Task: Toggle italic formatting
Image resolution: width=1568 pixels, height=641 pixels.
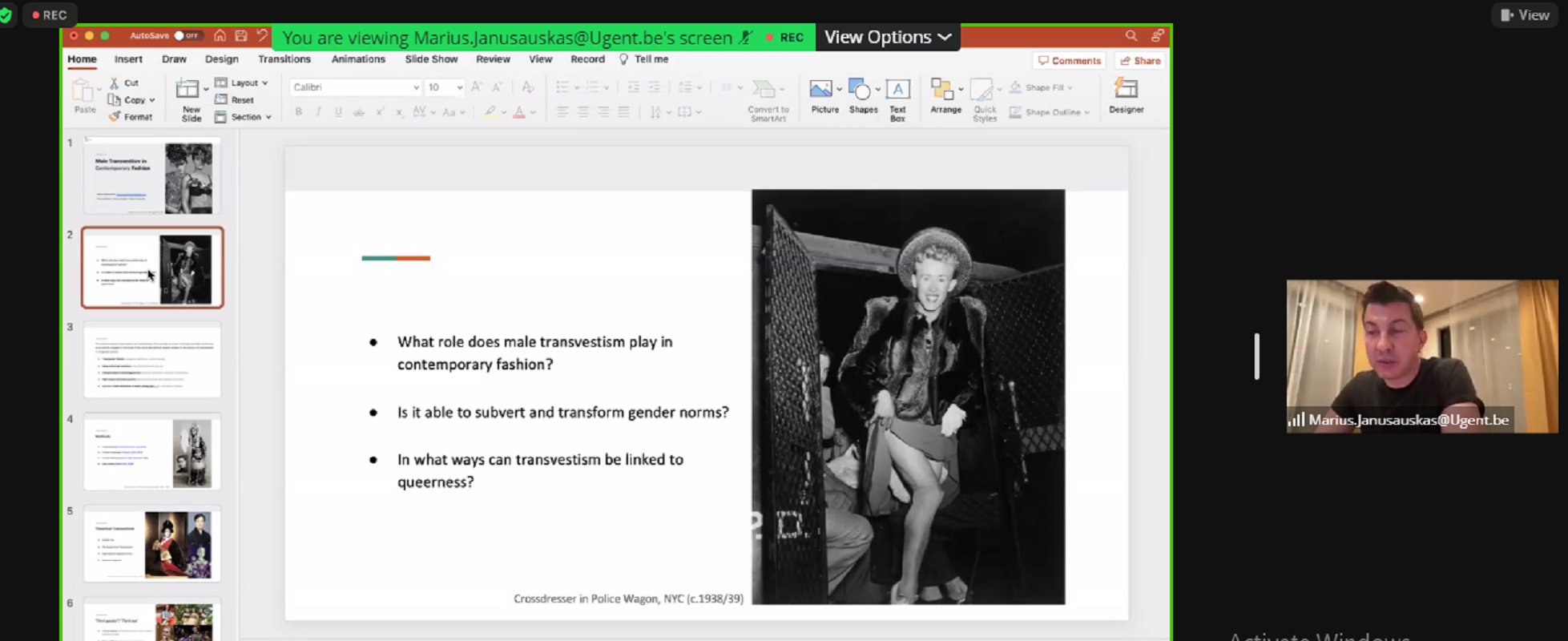Action: [x=318, y=112]
